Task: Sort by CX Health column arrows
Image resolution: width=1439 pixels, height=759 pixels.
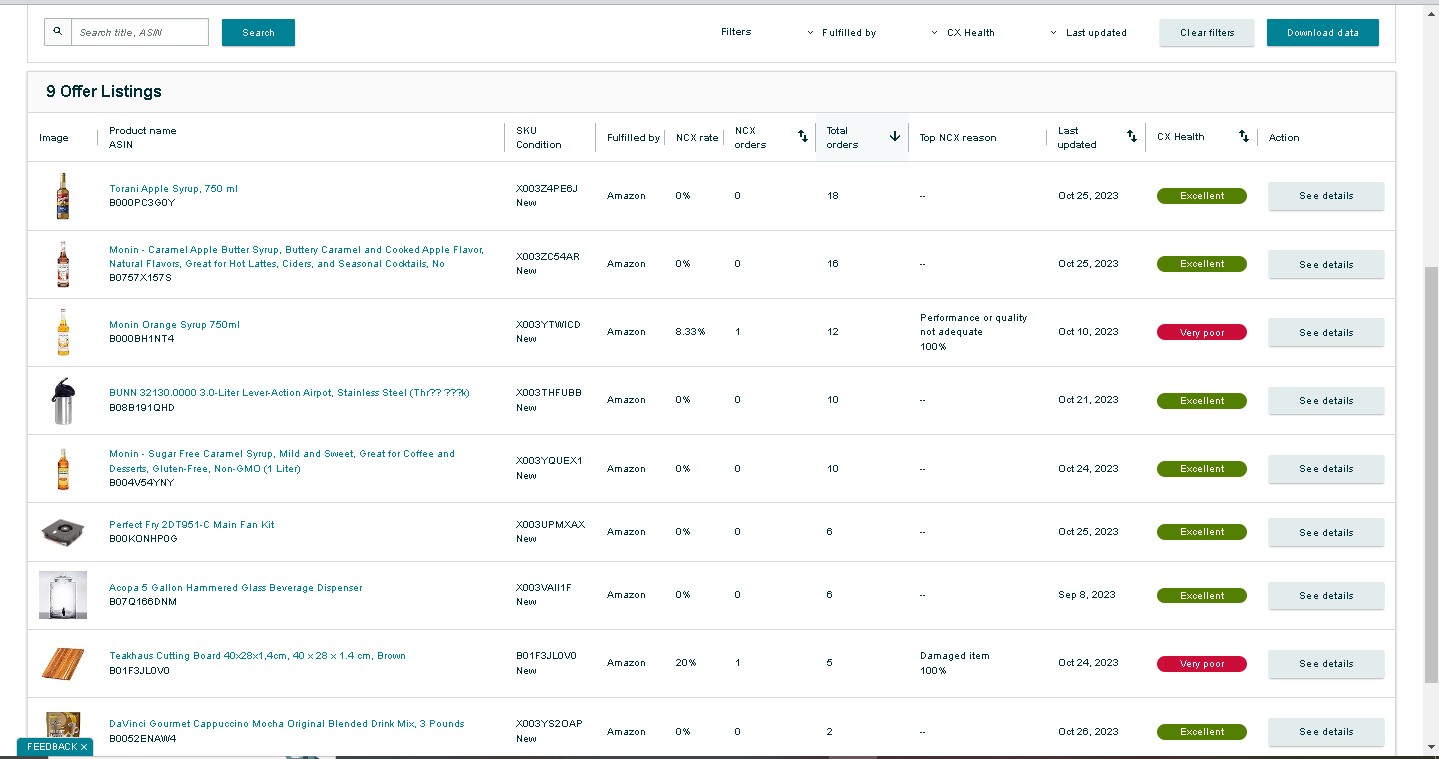Action: pos(1244,136)
